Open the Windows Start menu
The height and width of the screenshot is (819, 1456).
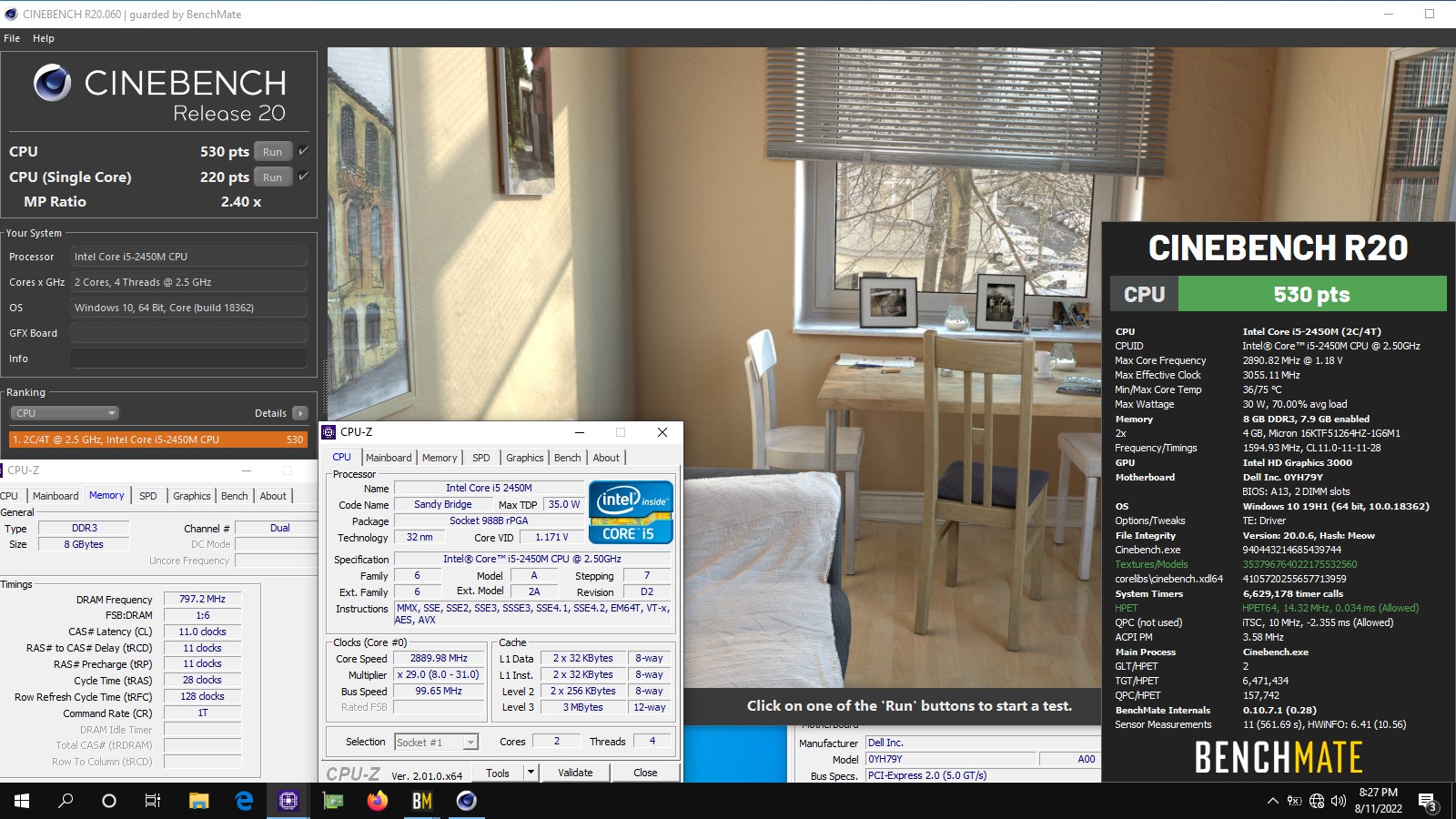22,801
